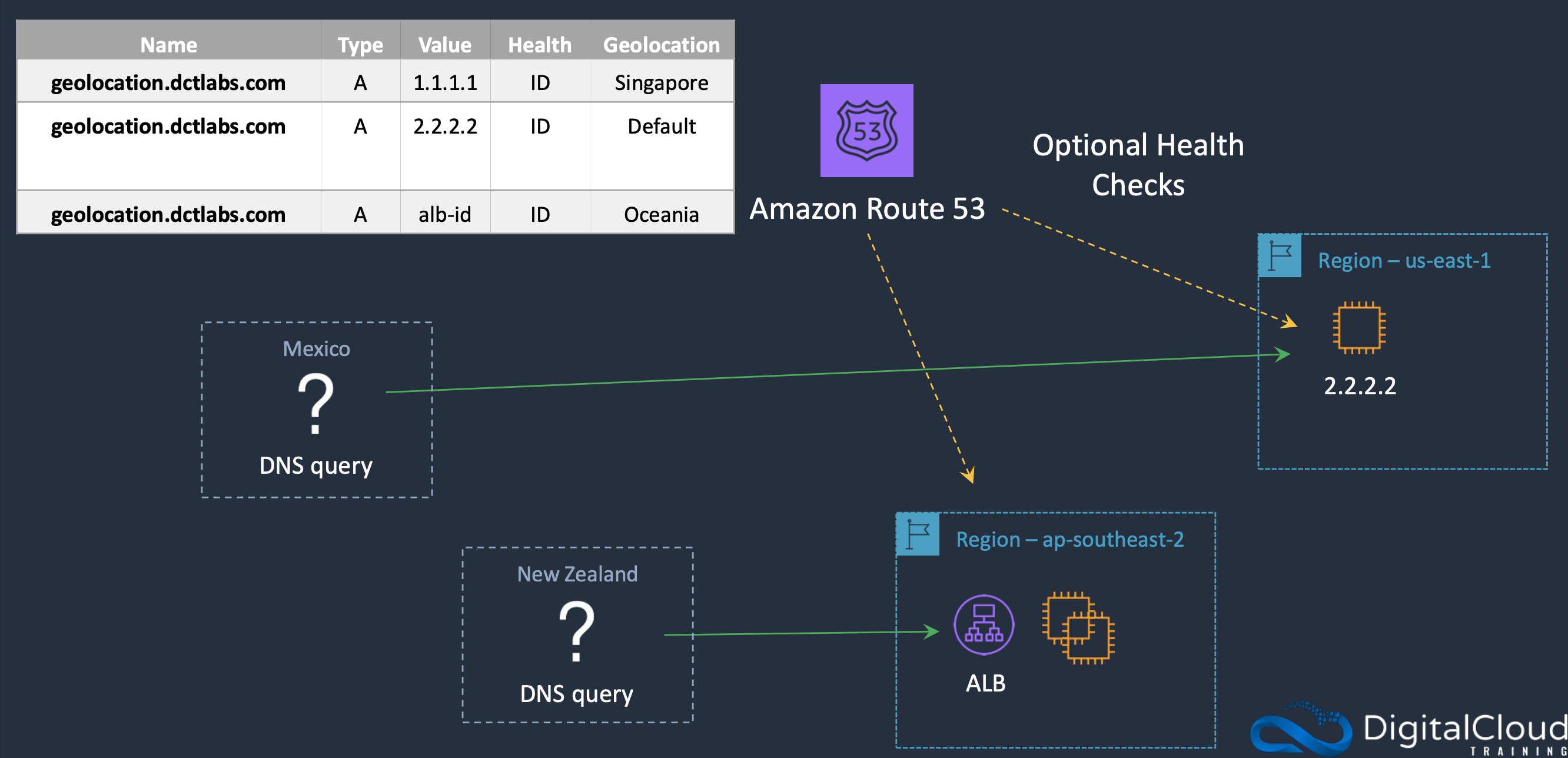Select the Singapore geolocation cell

pos(661,83)
